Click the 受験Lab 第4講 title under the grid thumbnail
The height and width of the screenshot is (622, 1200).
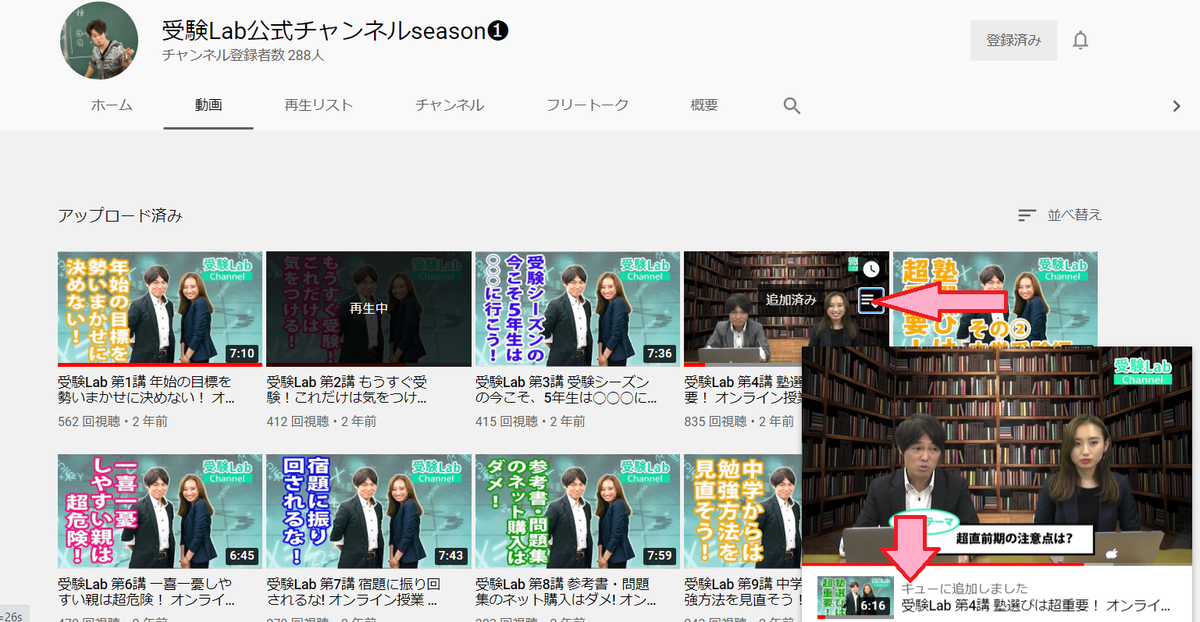point(742,390)
